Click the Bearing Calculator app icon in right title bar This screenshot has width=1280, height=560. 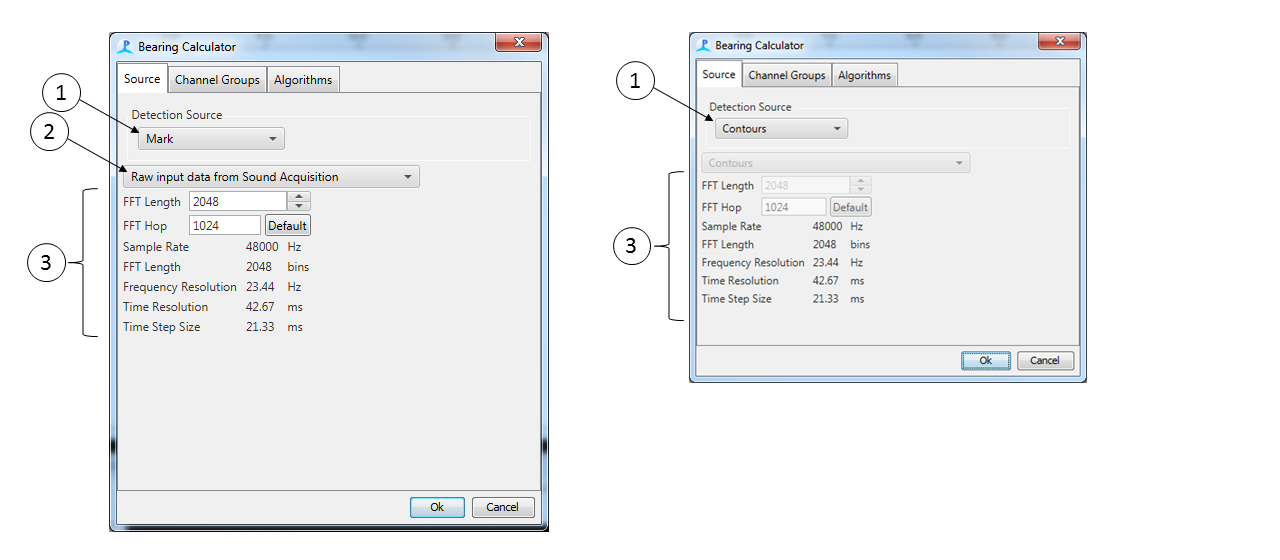coord(704,45)
